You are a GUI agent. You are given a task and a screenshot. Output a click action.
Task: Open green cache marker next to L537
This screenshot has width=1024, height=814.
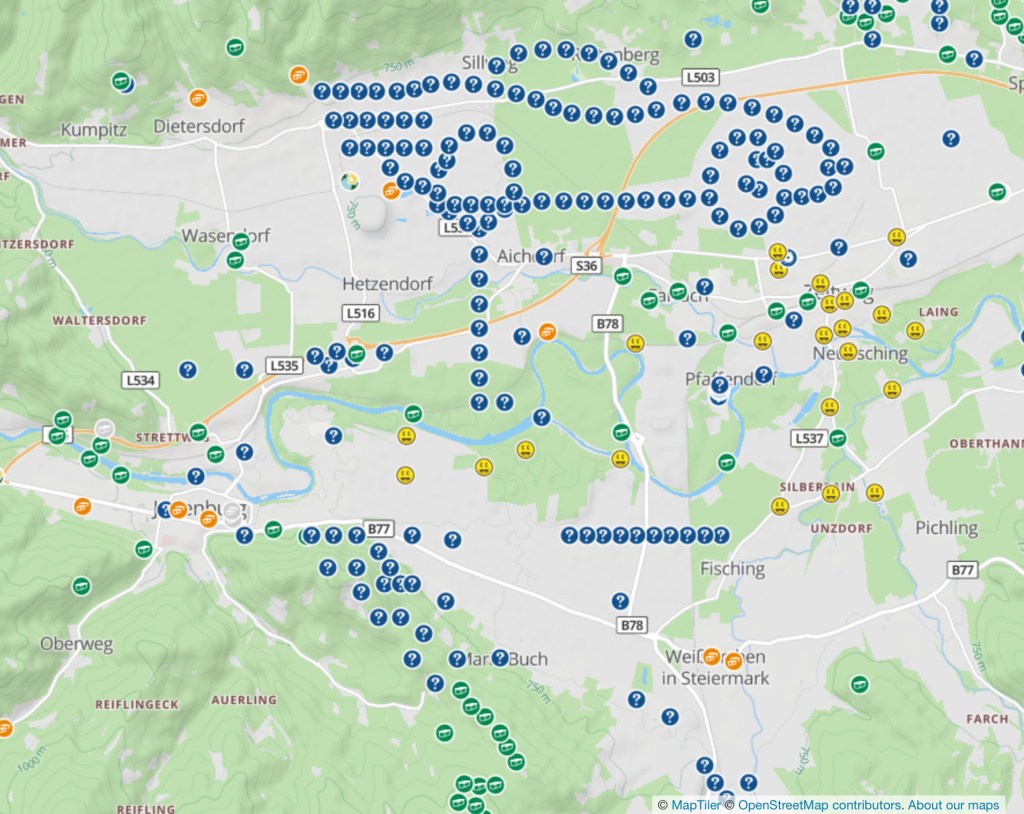pyautogui.click(x=837, y=437)
